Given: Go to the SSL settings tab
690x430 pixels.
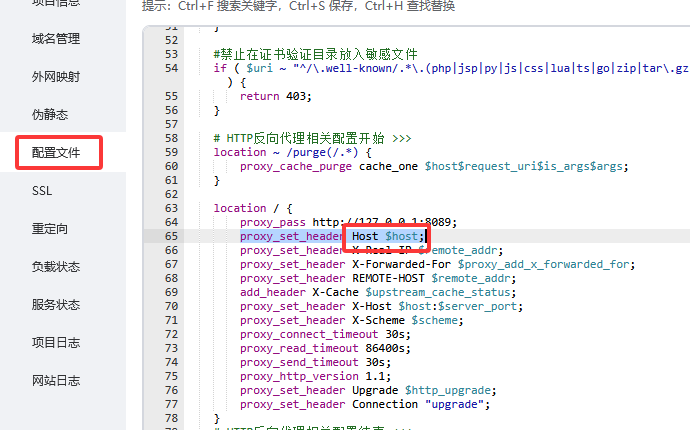Looking at the screenshot, I should pos(42,191).
